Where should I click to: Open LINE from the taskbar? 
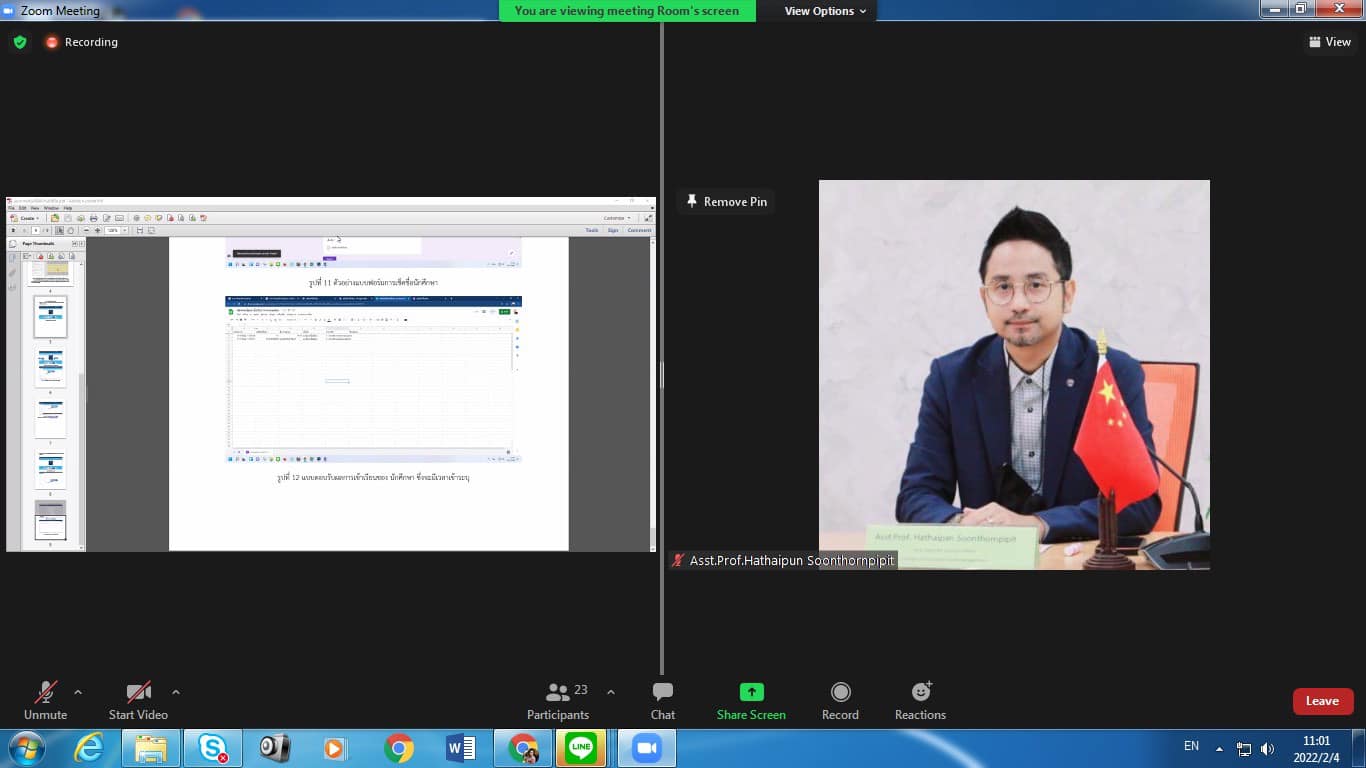[581, 748]
